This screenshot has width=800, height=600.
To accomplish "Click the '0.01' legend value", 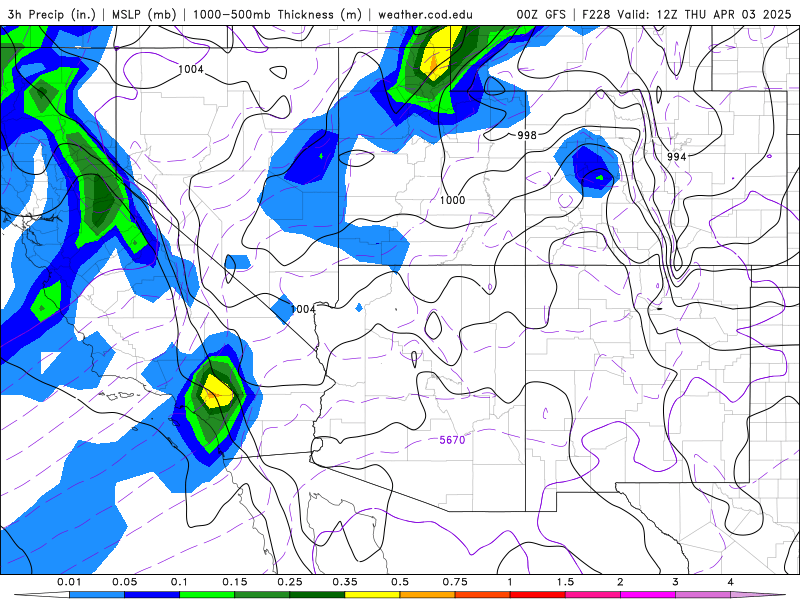I will point(69,582).
